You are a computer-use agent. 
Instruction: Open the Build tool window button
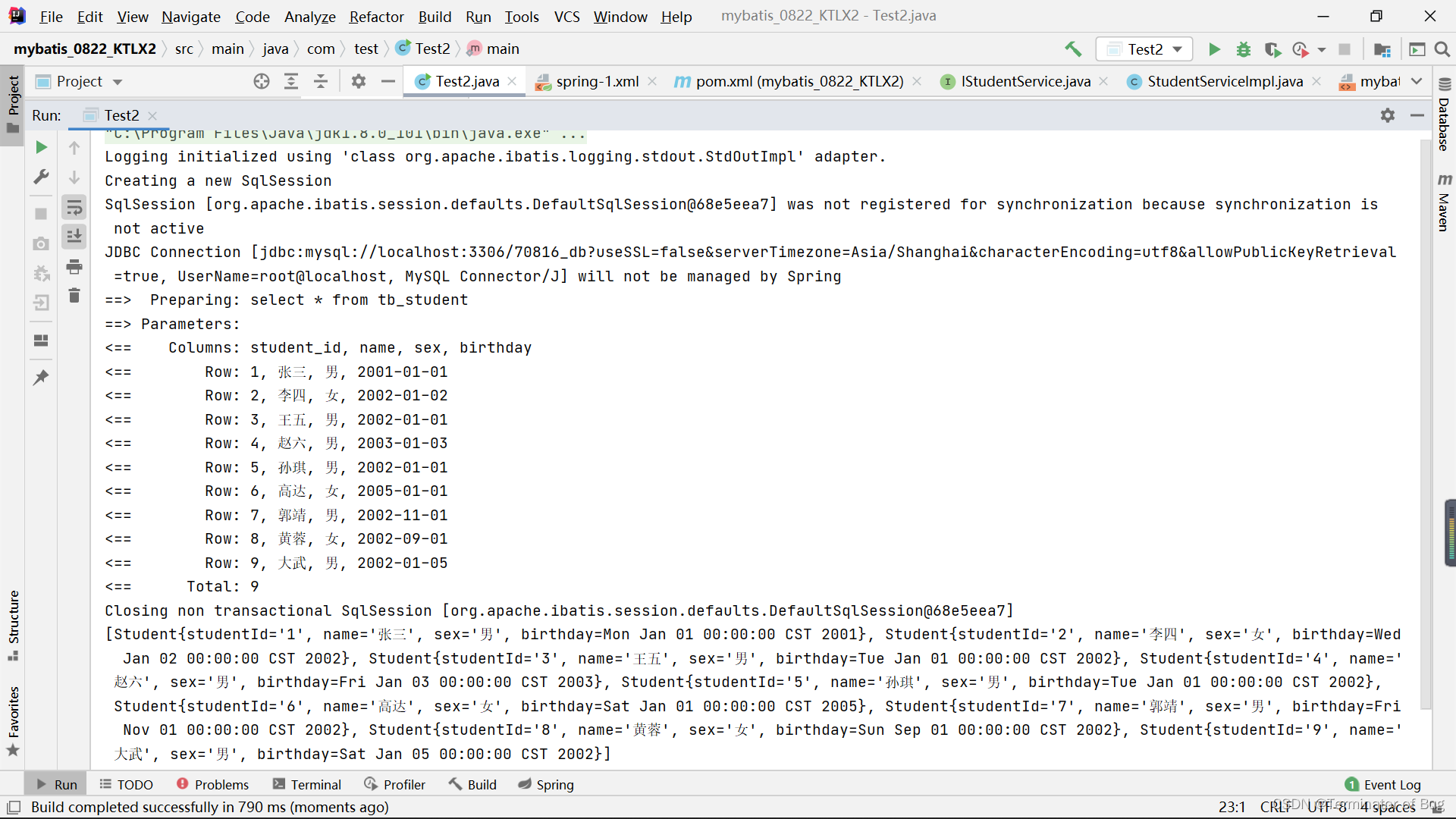click(472, 785)
